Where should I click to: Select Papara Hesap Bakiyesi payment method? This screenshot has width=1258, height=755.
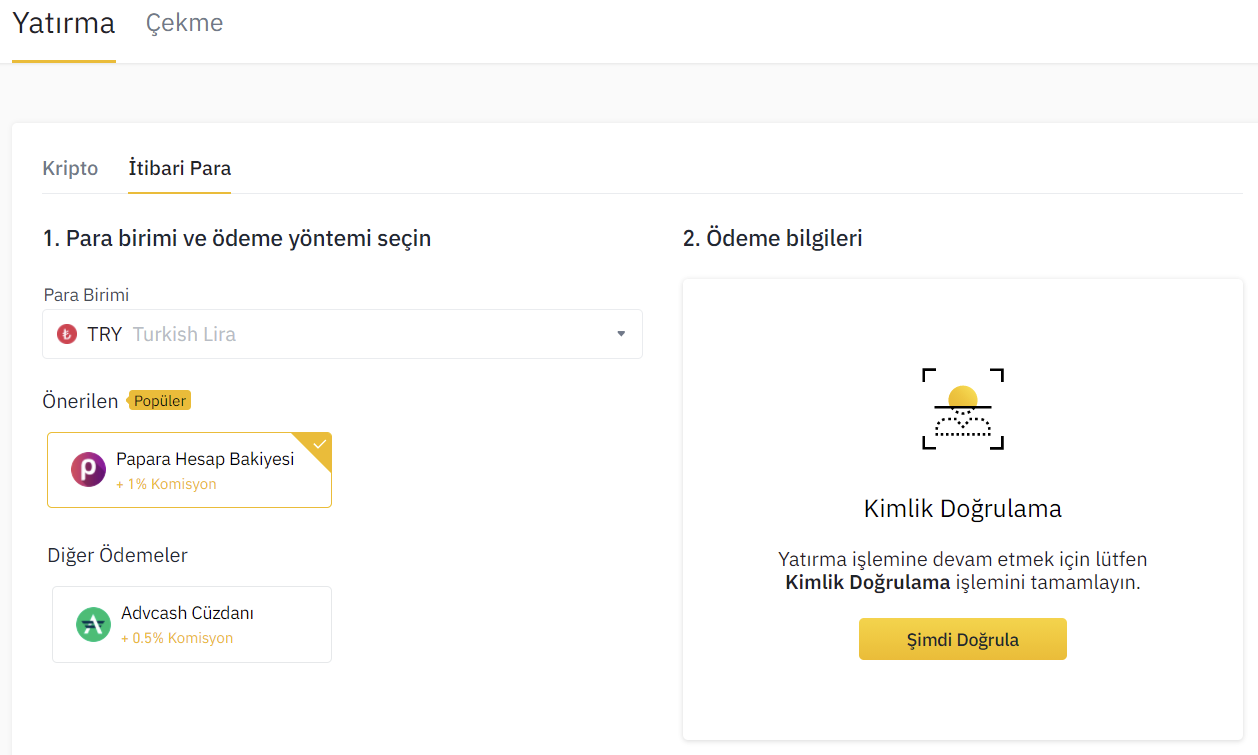click(205, 460)
